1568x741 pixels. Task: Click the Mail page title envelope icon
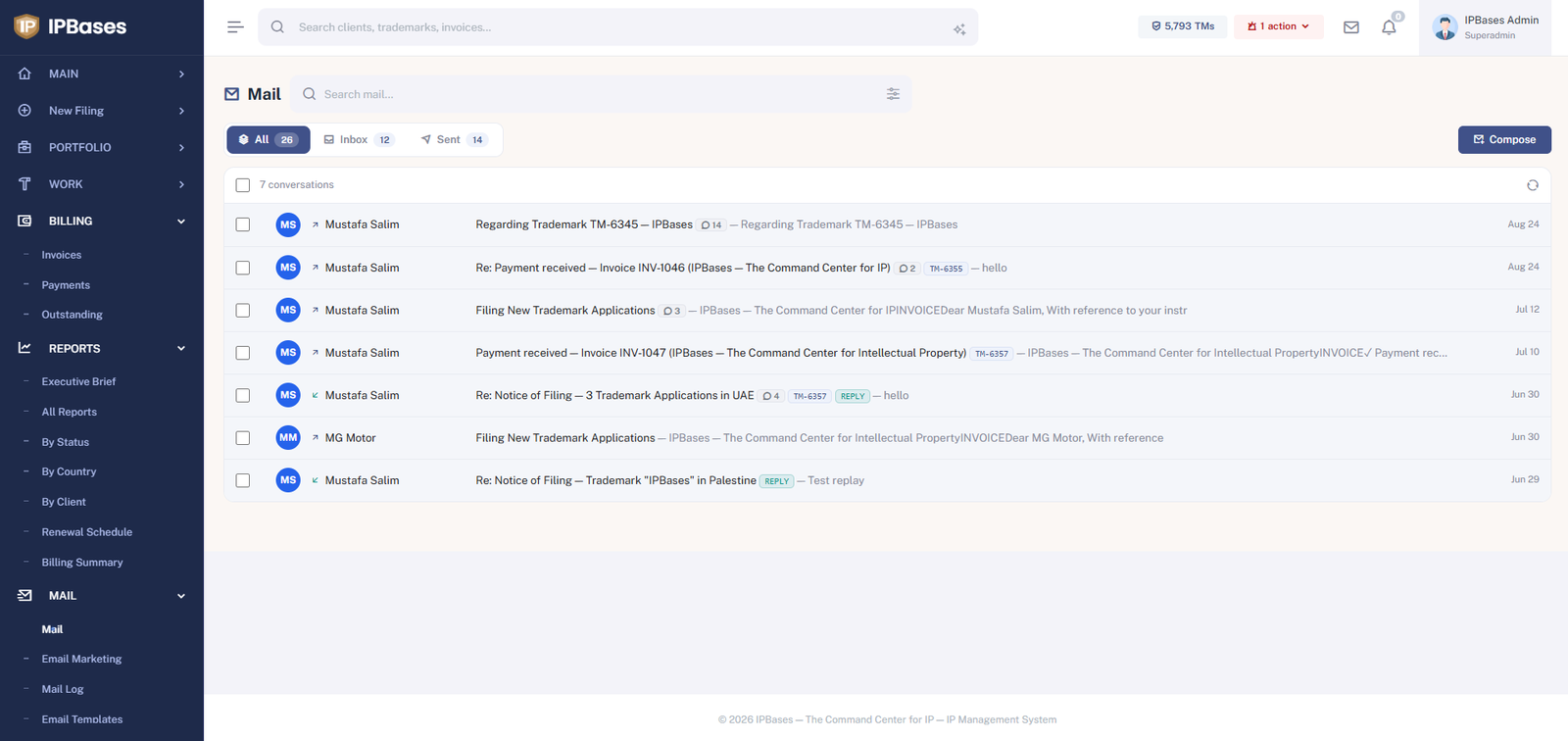(232, 94)
